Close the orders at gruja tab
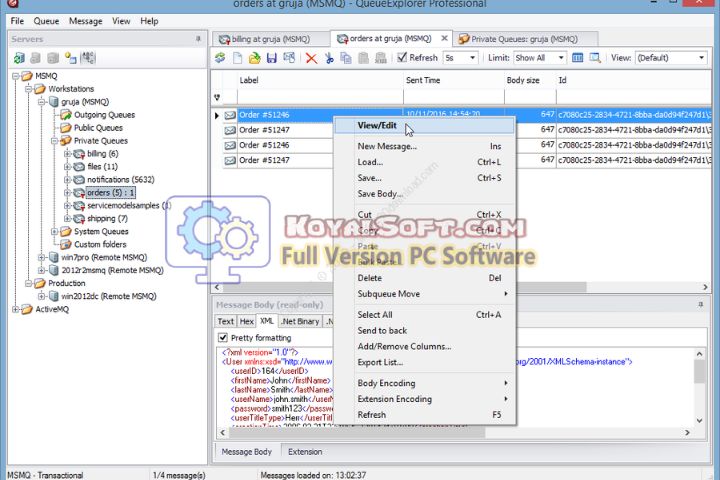The height and width of the screenshot is (480, 720). pos(444,39)
